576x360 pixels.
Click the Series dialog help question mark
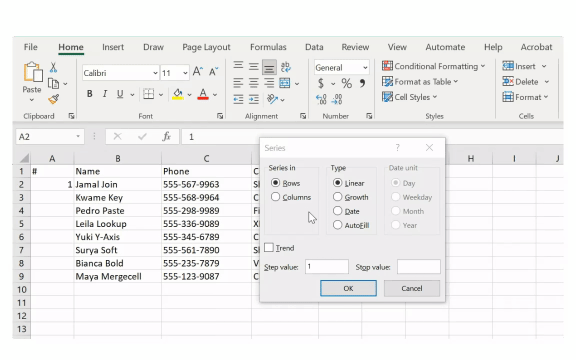click(397, 148)
